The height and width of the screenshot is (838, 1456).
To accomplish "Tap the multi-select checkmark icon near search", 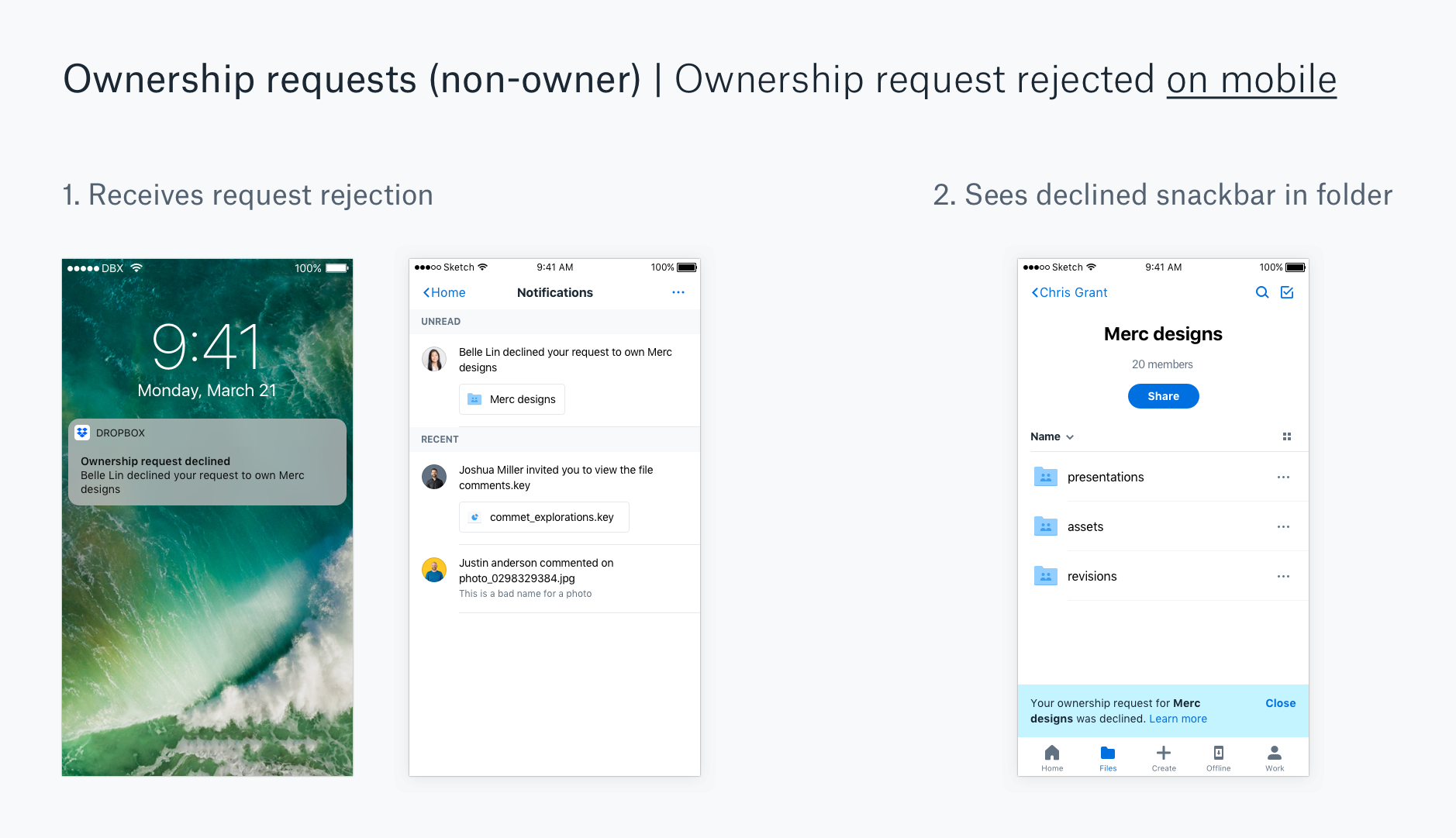I will pyautogui.click(x=1287, y=292).
